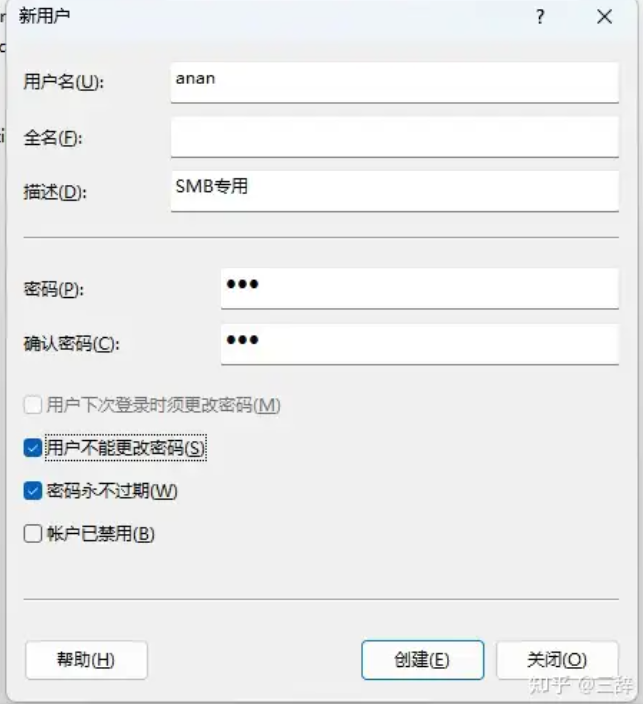The height and width of the screenshot is (704, 643).
Task: Click the 用户名(U) label text
Action: (63, 82)
